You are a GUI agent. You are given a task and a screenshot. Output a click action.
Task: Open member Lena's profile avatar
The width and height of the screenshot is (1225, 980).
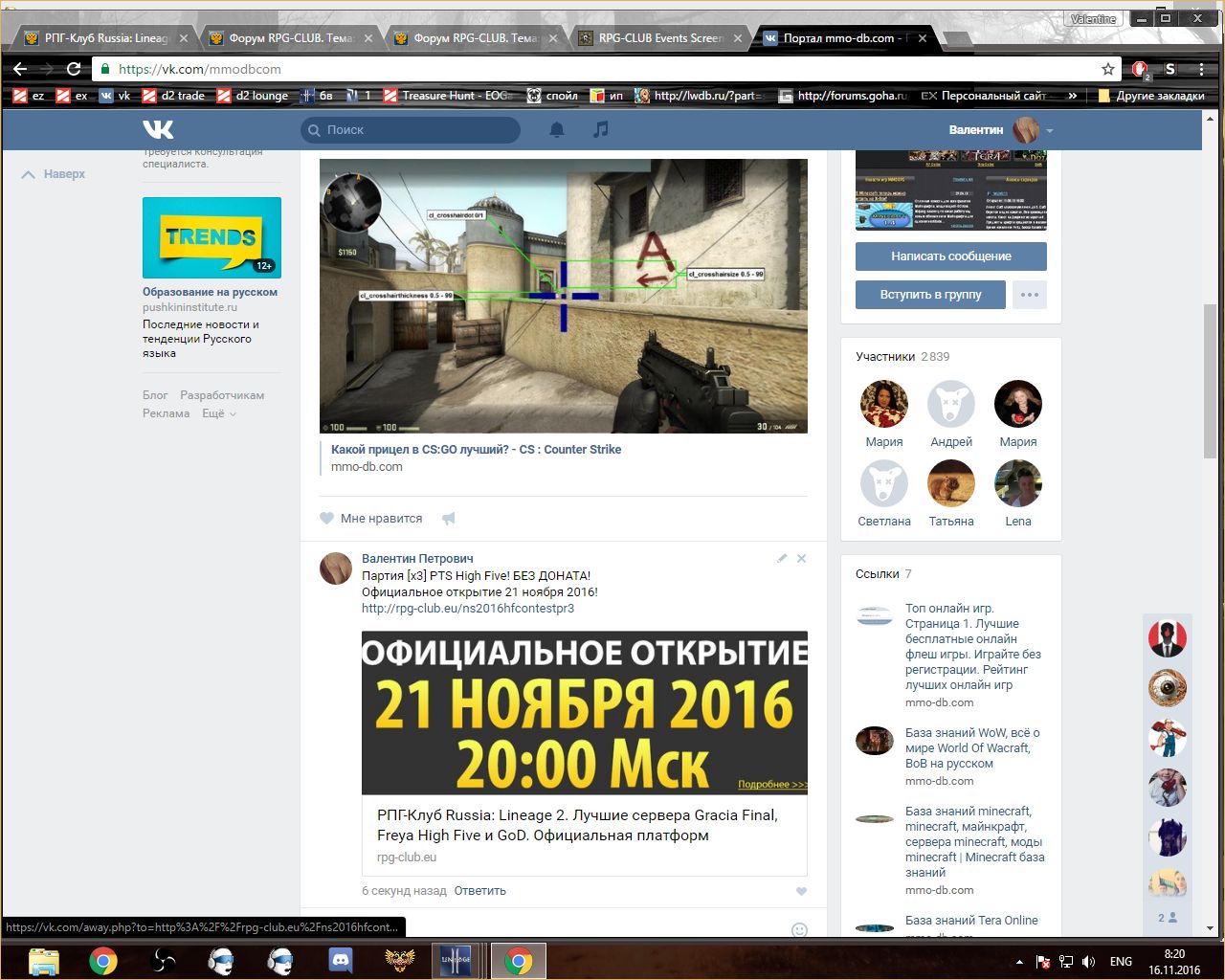tap(1018, 483)
